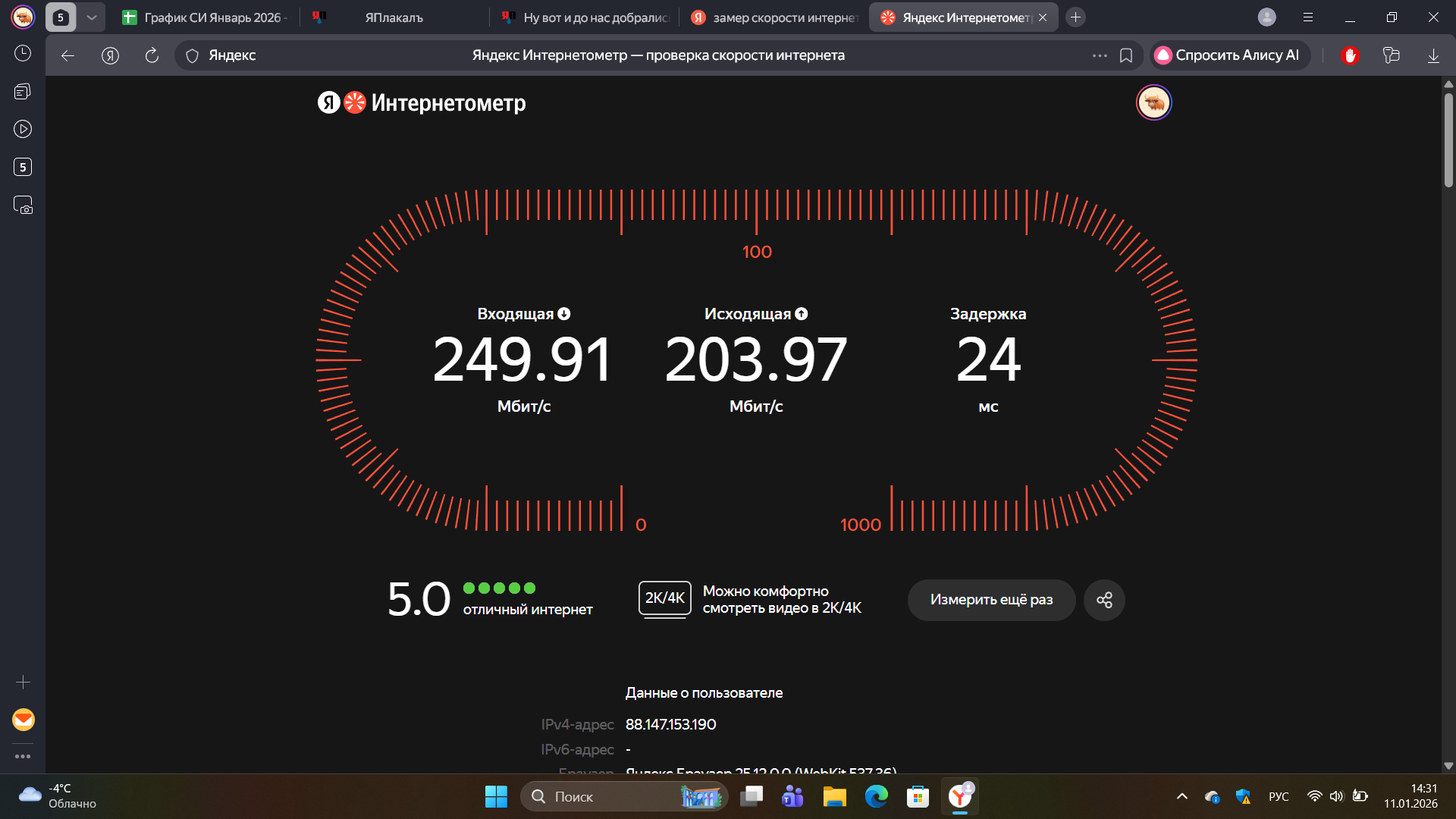The image size is (1456, 819).
Task: Open Wi-Fi network settings in system tray
Action: click(1314, 796)
